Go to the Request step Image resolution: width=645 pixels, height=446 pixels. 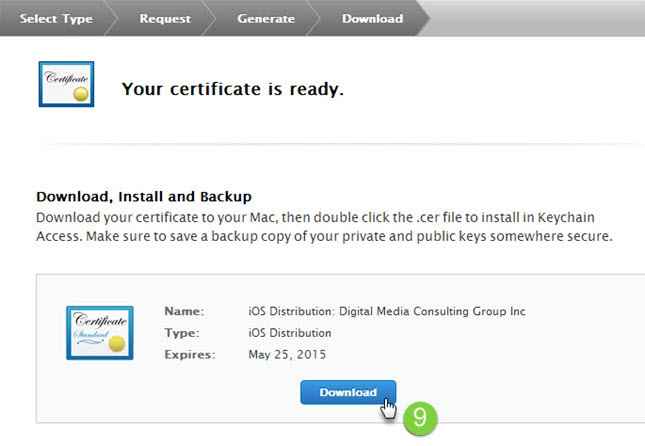[x=166, y=18]
